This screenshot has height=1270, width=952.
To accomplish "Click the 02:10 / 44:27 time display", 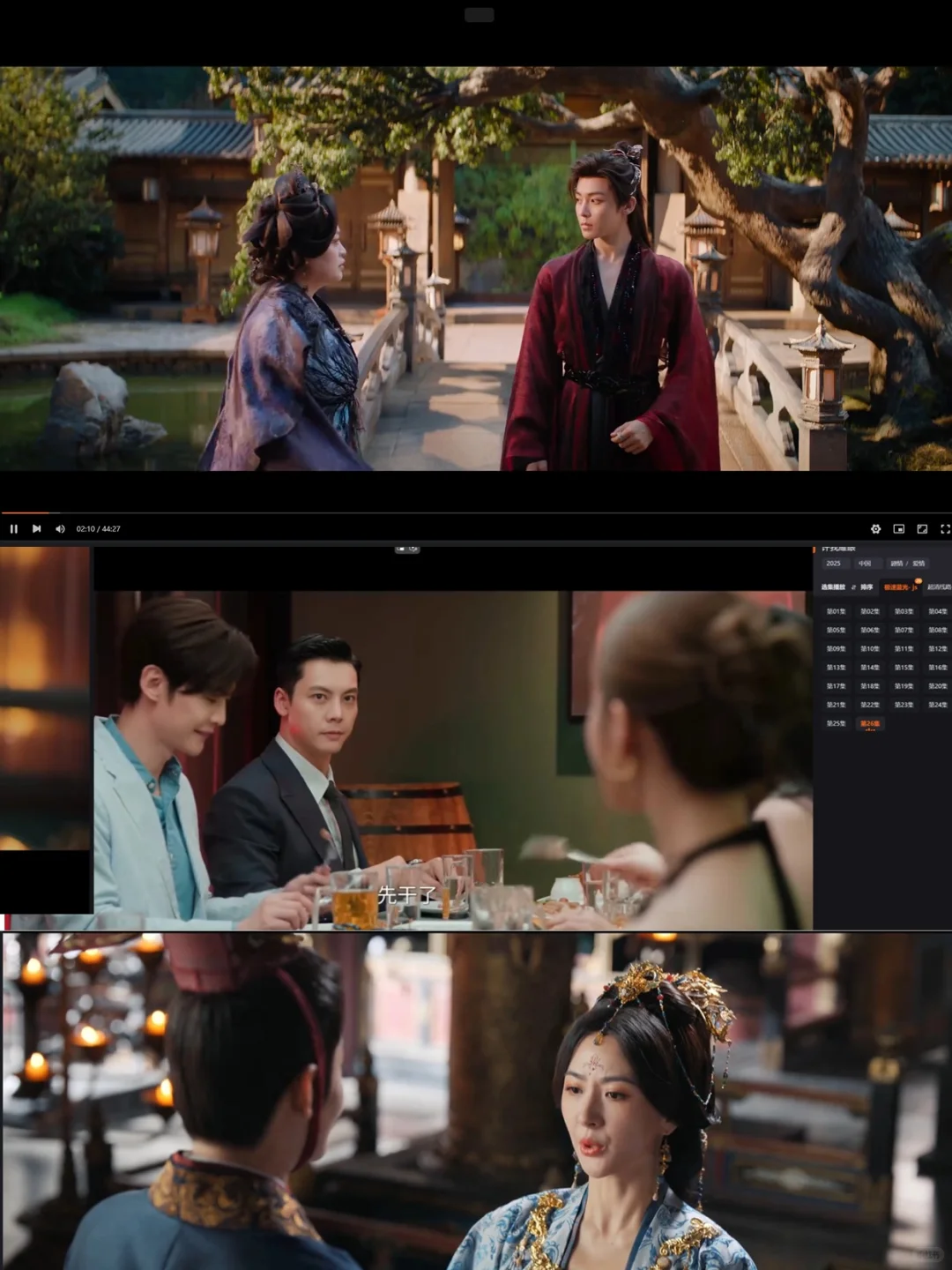I will (x=98, y=529).
